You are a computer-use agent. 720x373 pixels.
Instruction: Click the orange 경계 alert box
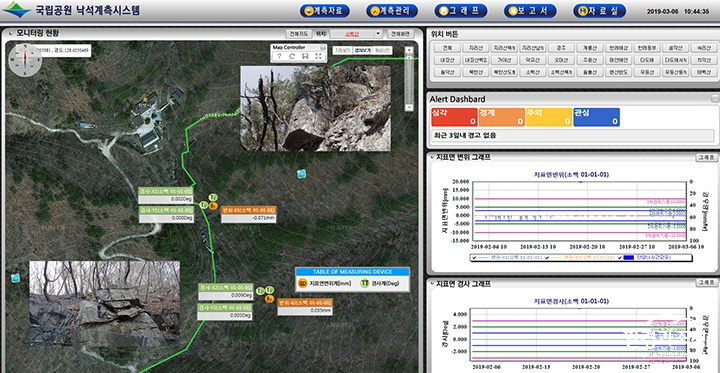[501, 117]
